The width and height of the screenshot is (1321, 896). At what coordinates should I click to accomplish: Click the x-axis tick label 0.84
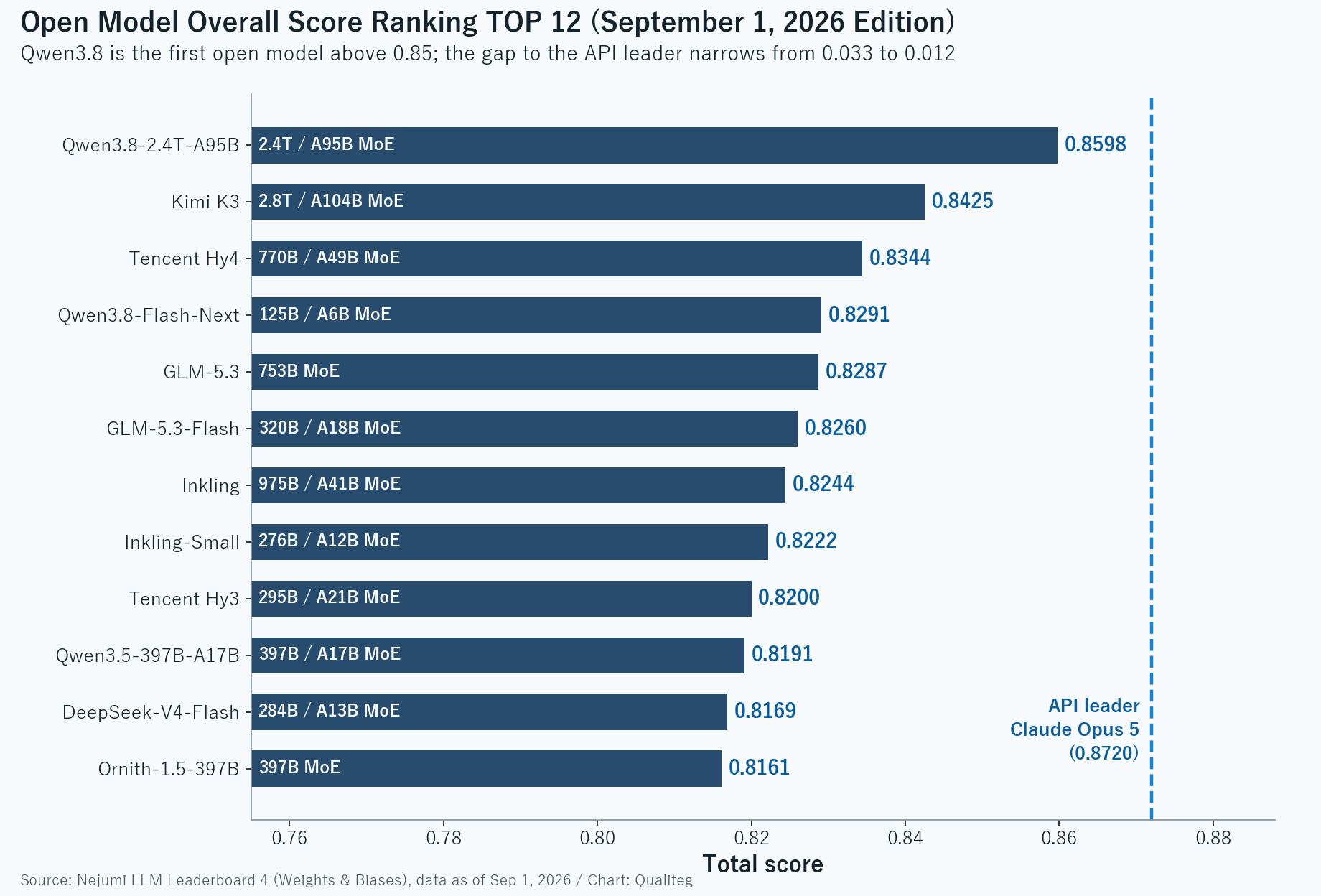pyautogui.click(x=905, y=838)
